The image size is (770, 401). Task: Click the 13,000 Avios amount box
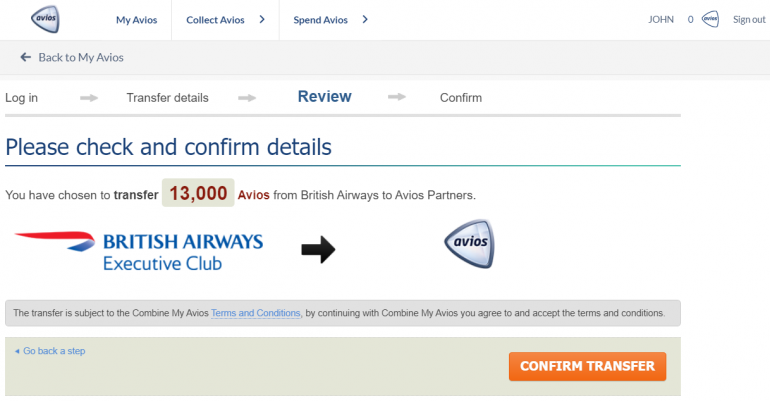pyautogui.click(x=198, y=193)
